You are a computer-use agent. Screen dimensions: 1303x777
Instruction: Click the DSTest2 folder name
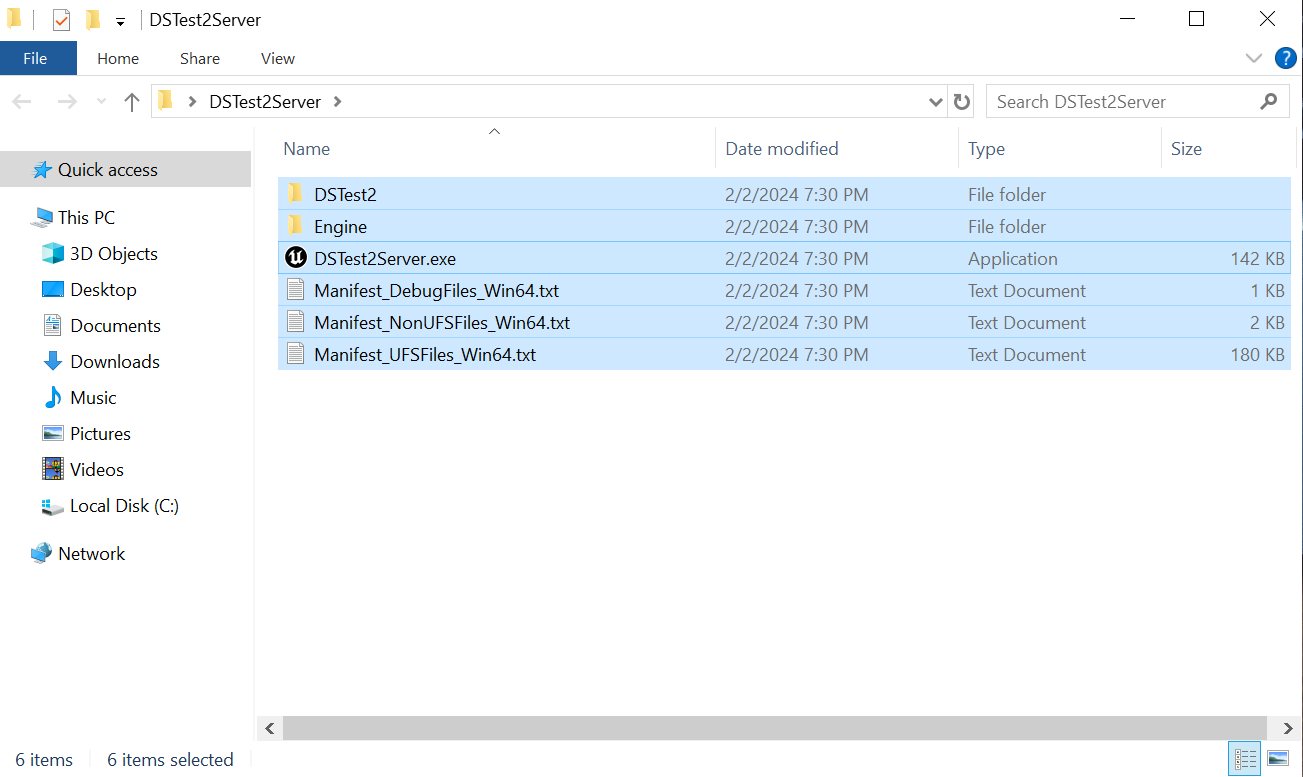pos(345,195)
